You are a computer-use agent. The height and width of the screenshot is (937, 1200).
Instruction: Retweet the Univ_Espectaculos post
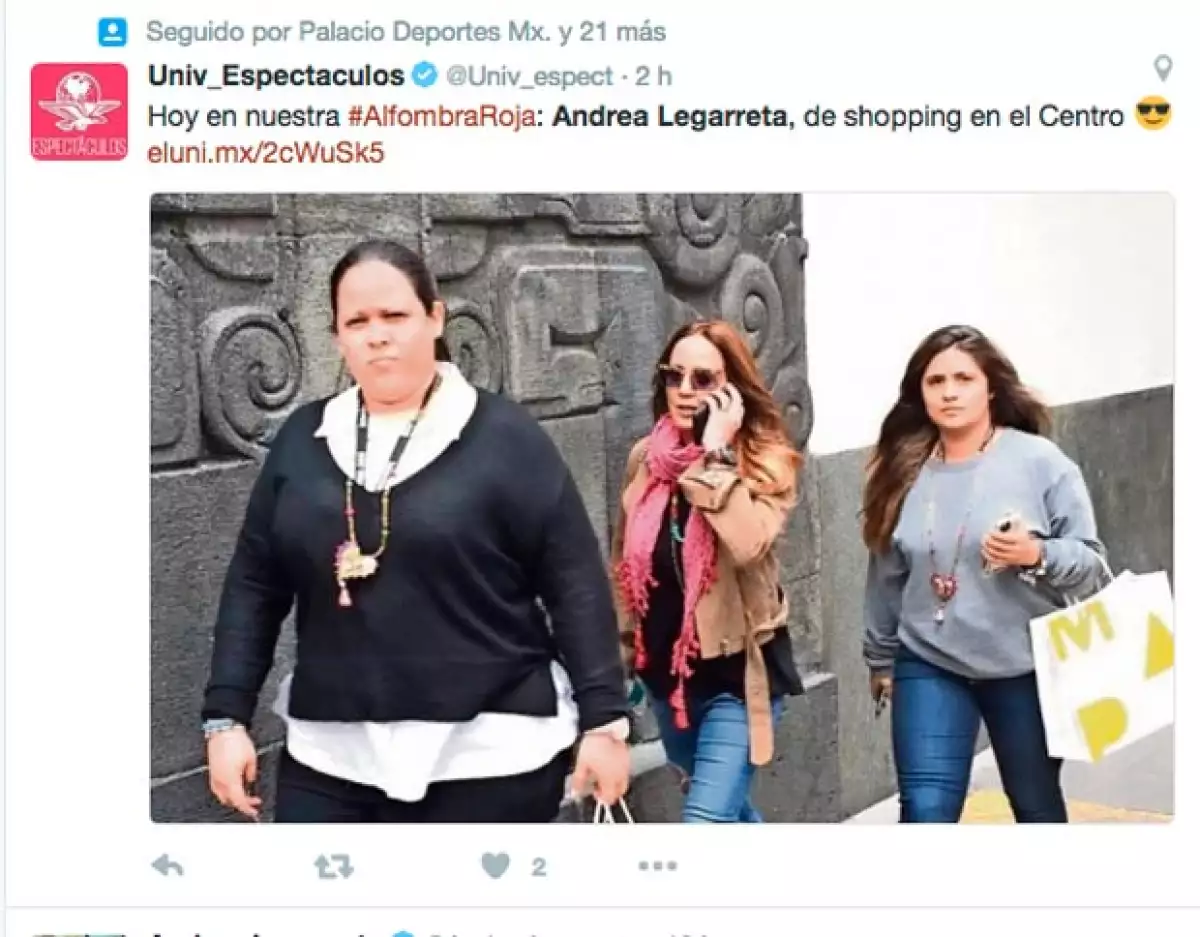coord(333,866)
